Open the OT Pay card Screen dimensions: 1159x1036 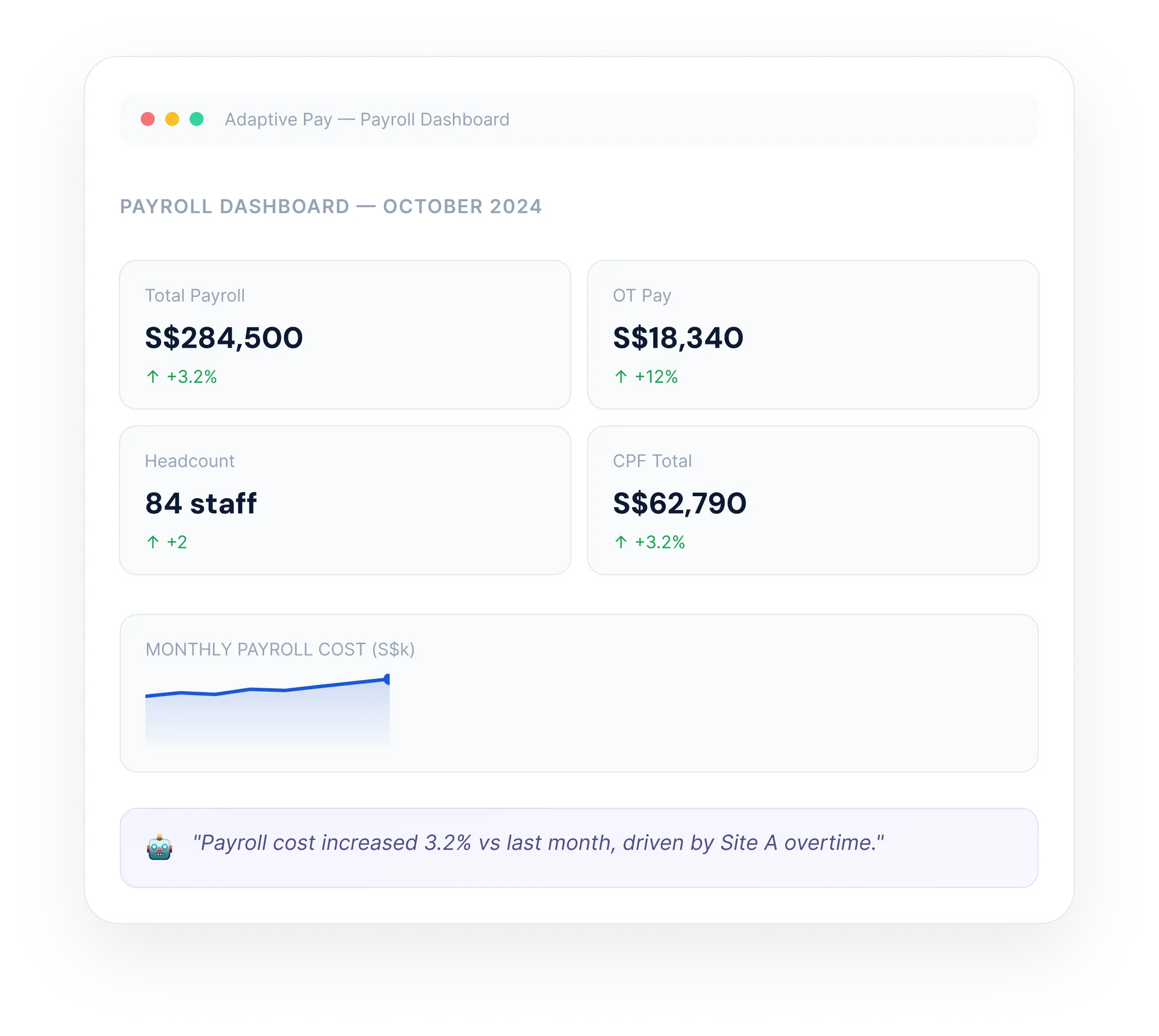click(x=813, y=335)
